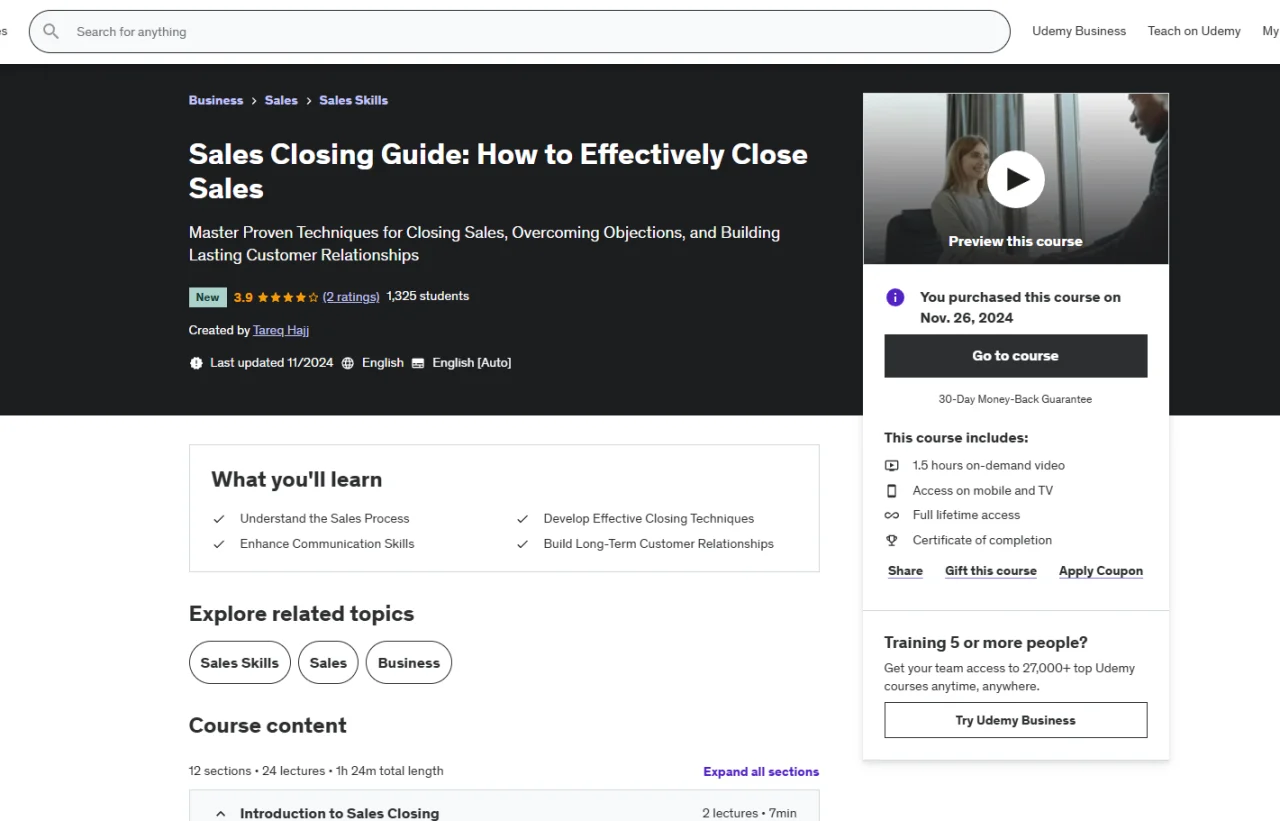Open the Business breadcrumb link

pyautogui.click(x=216, y=100)
